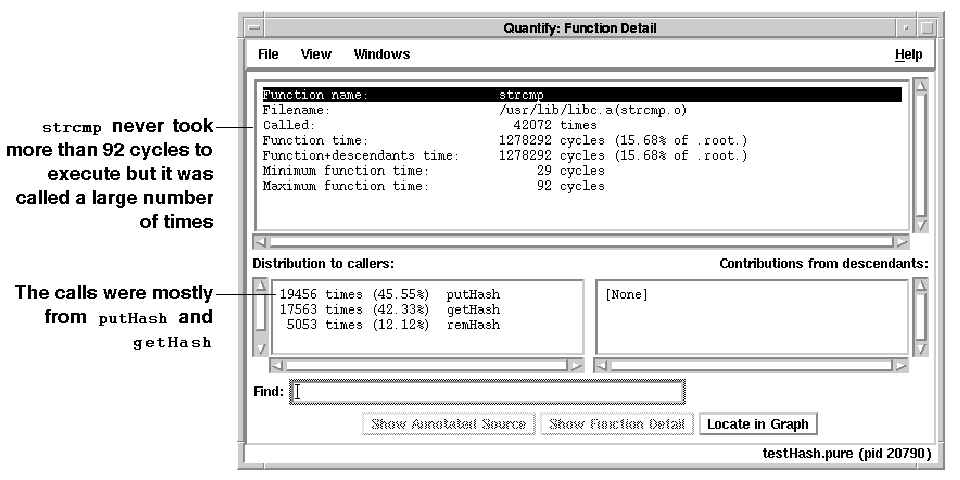Screen dimensions: 960x480
Task: Select the Filename libc.a row
Action: [x=582, y=110]
